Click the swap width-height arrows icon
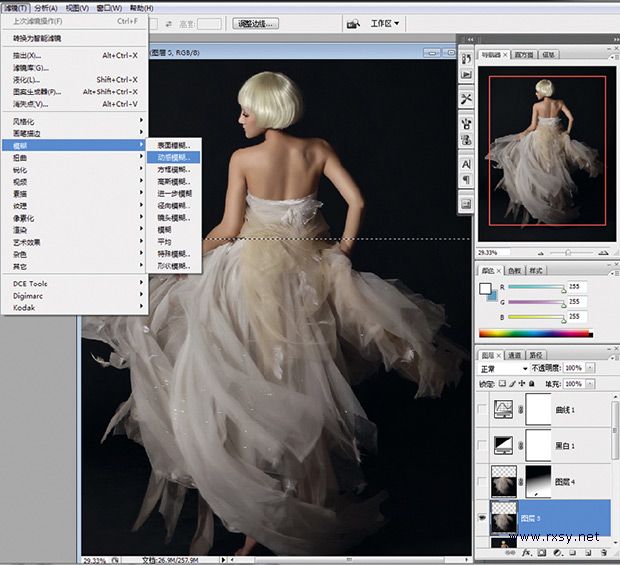The width and height of the screenshot is (620, 565). click(x=169, y=24)
